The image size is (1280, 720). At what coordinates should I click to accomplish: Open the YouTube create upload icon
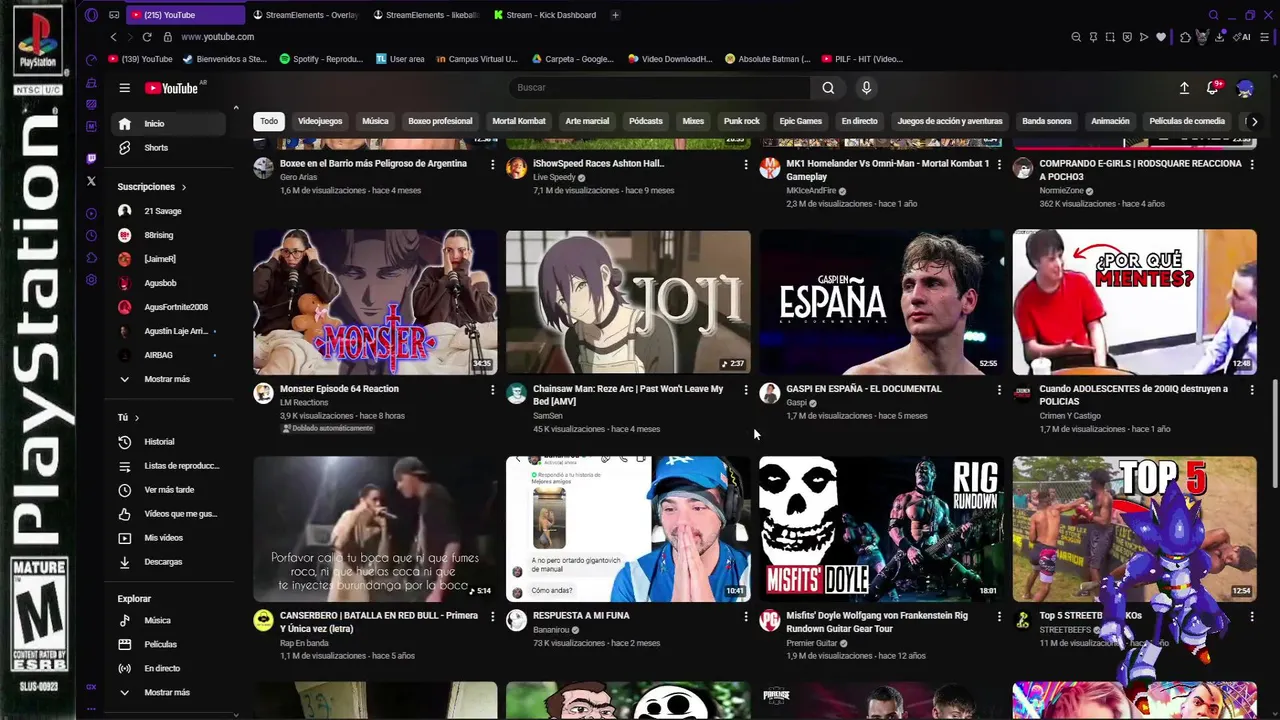1184,88
